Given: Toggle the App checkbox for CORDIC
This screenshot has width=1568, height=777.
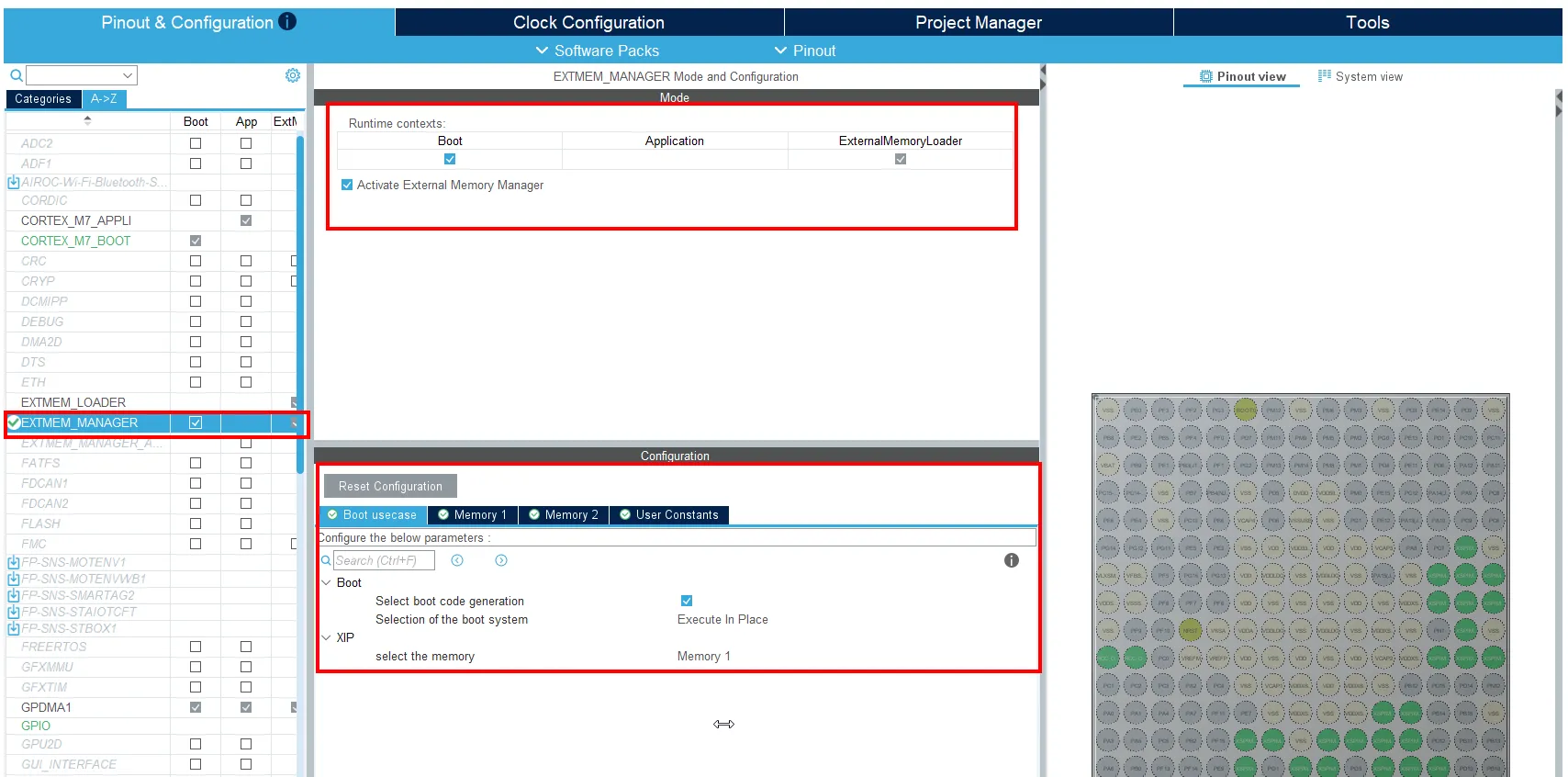Looking at the screenshot, I should coord(246,200).
